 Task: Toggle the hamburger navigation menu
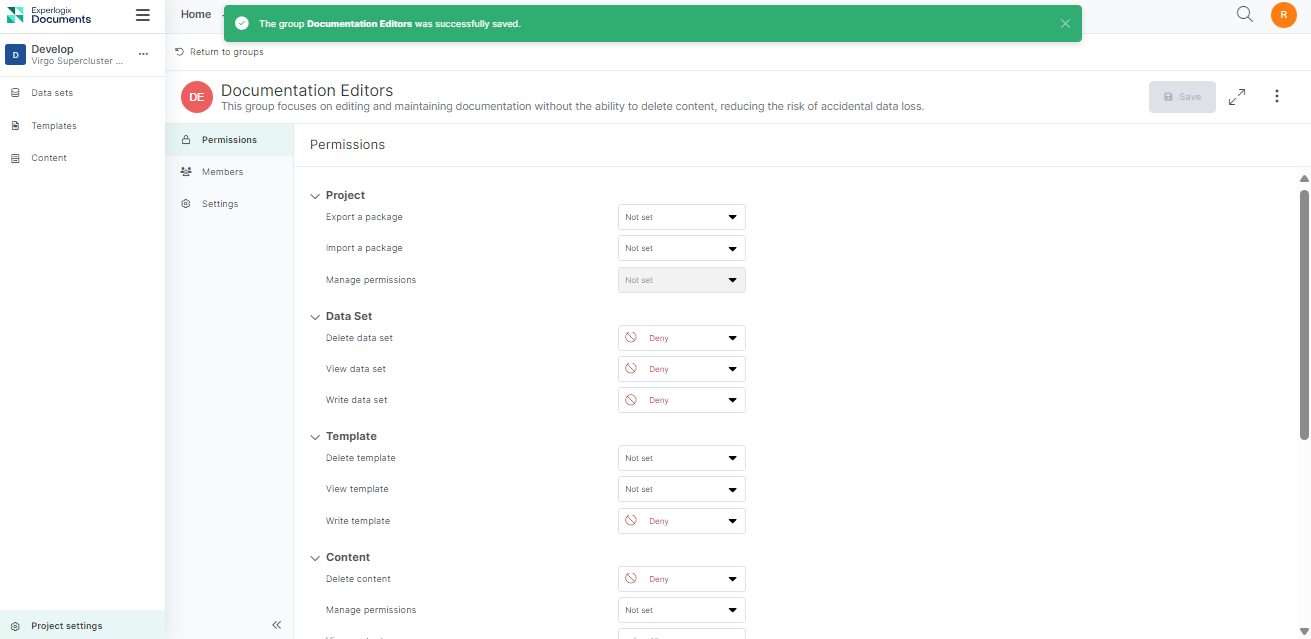(x=143, y=15)
